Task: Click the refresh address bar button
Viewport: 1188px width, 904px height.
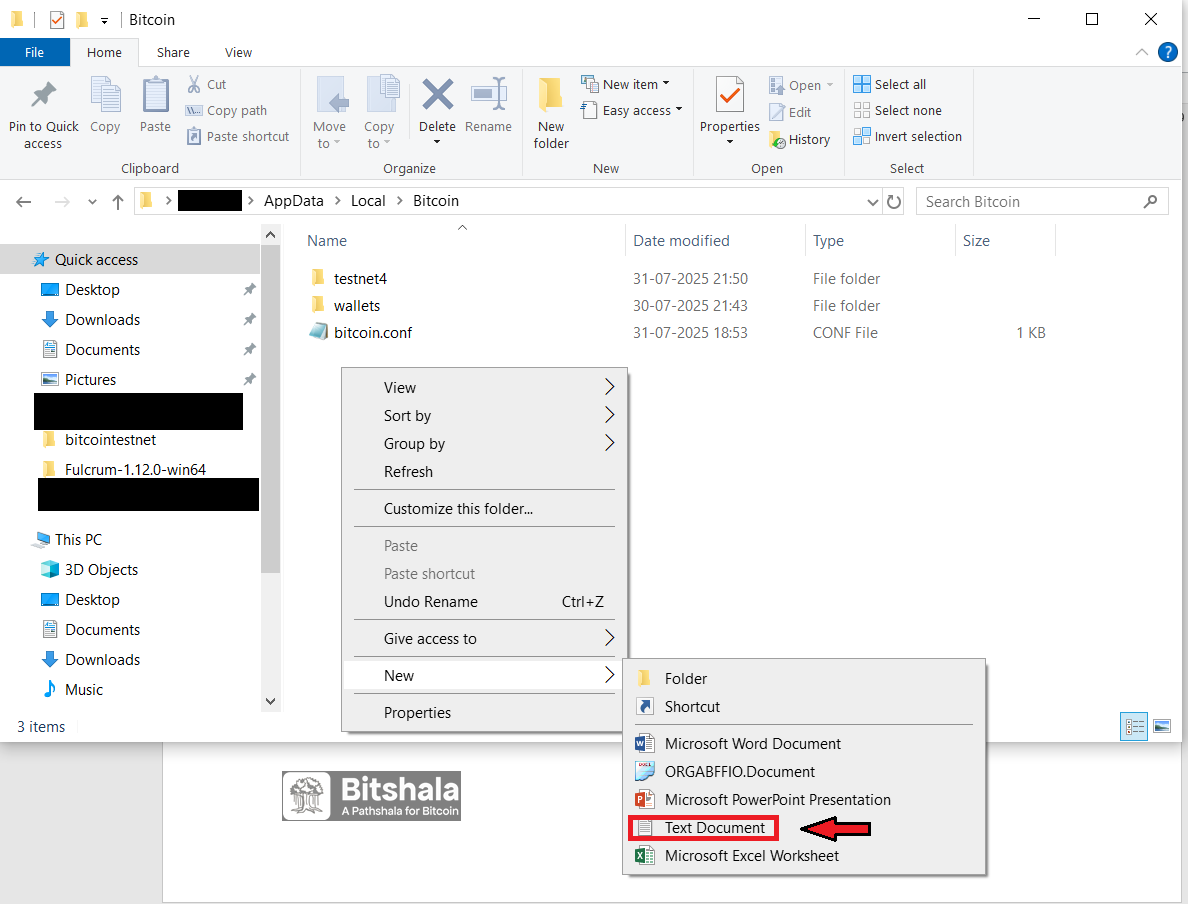Action: tap(894, 202)
